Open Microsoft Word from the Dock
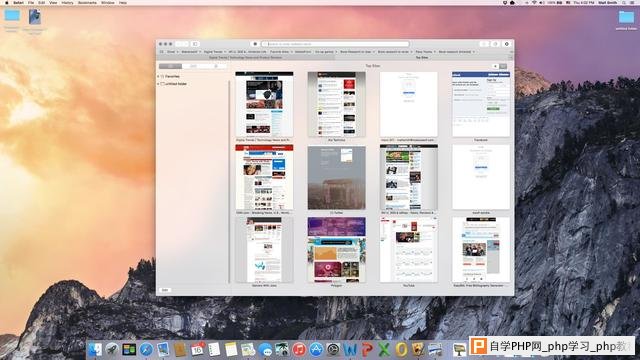Screen dimensions: 640x360 [350, 349]
